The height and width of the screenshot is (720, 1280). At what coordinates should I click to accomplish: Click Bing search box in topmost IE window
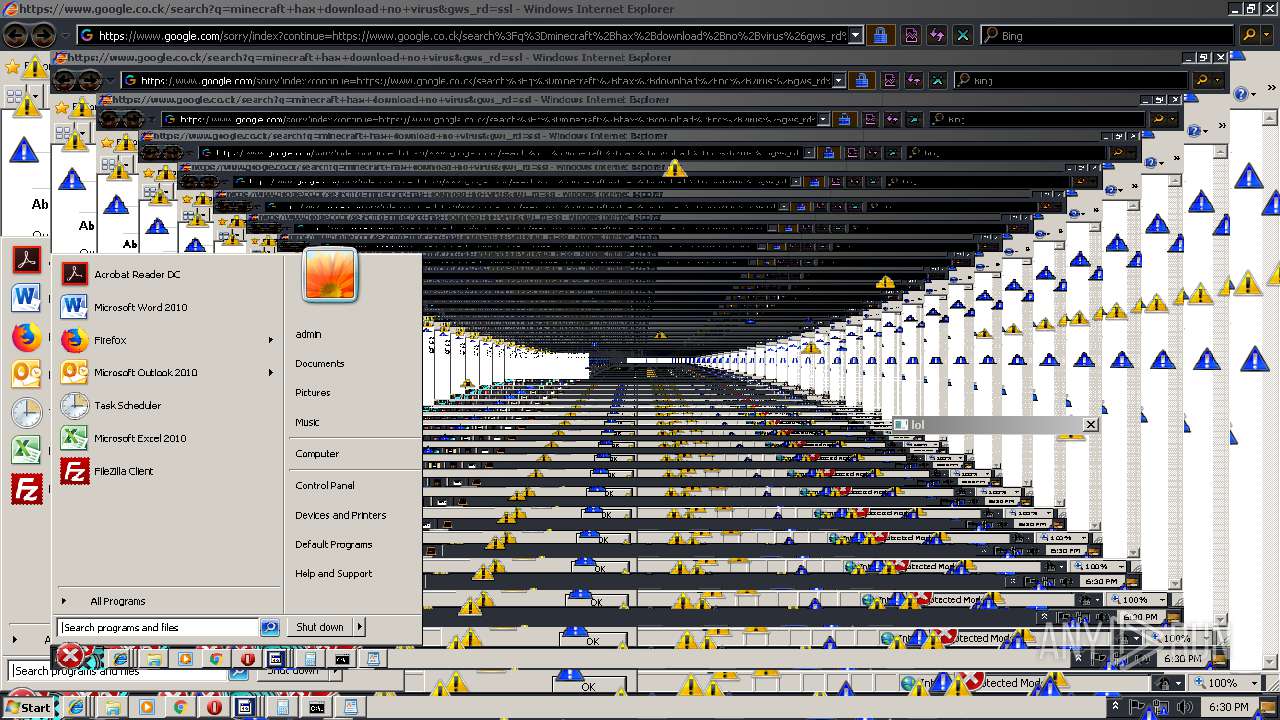[1105, 35]
